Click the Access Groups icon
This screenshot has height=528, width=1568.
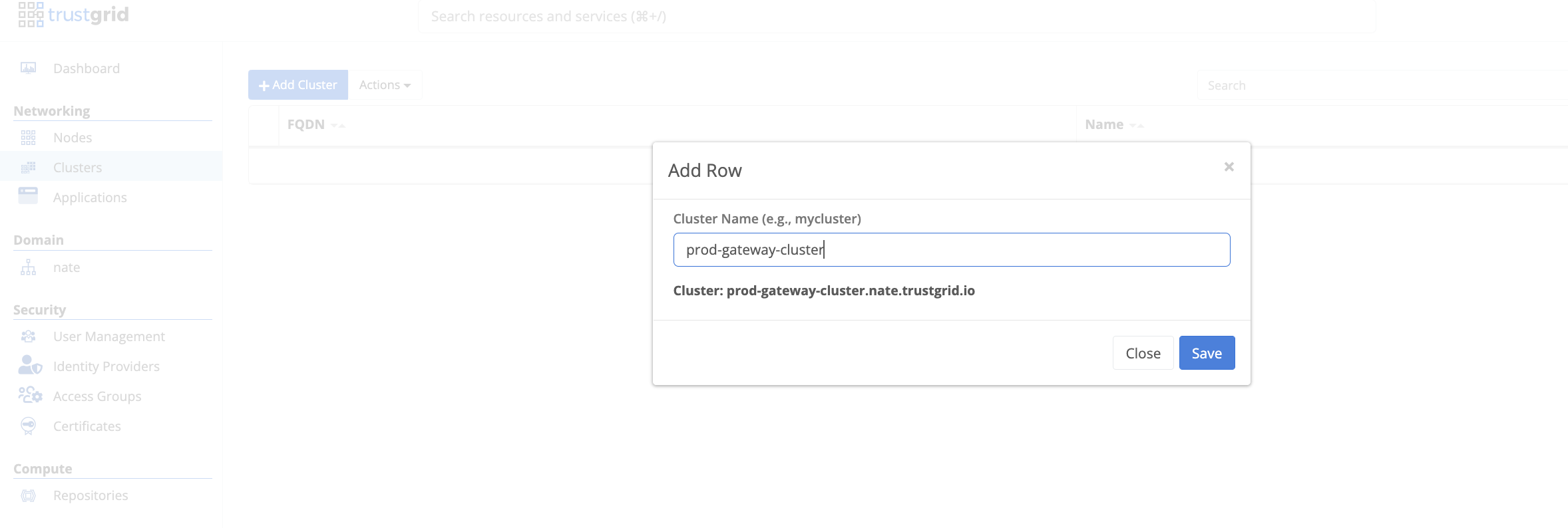point(30,395)
